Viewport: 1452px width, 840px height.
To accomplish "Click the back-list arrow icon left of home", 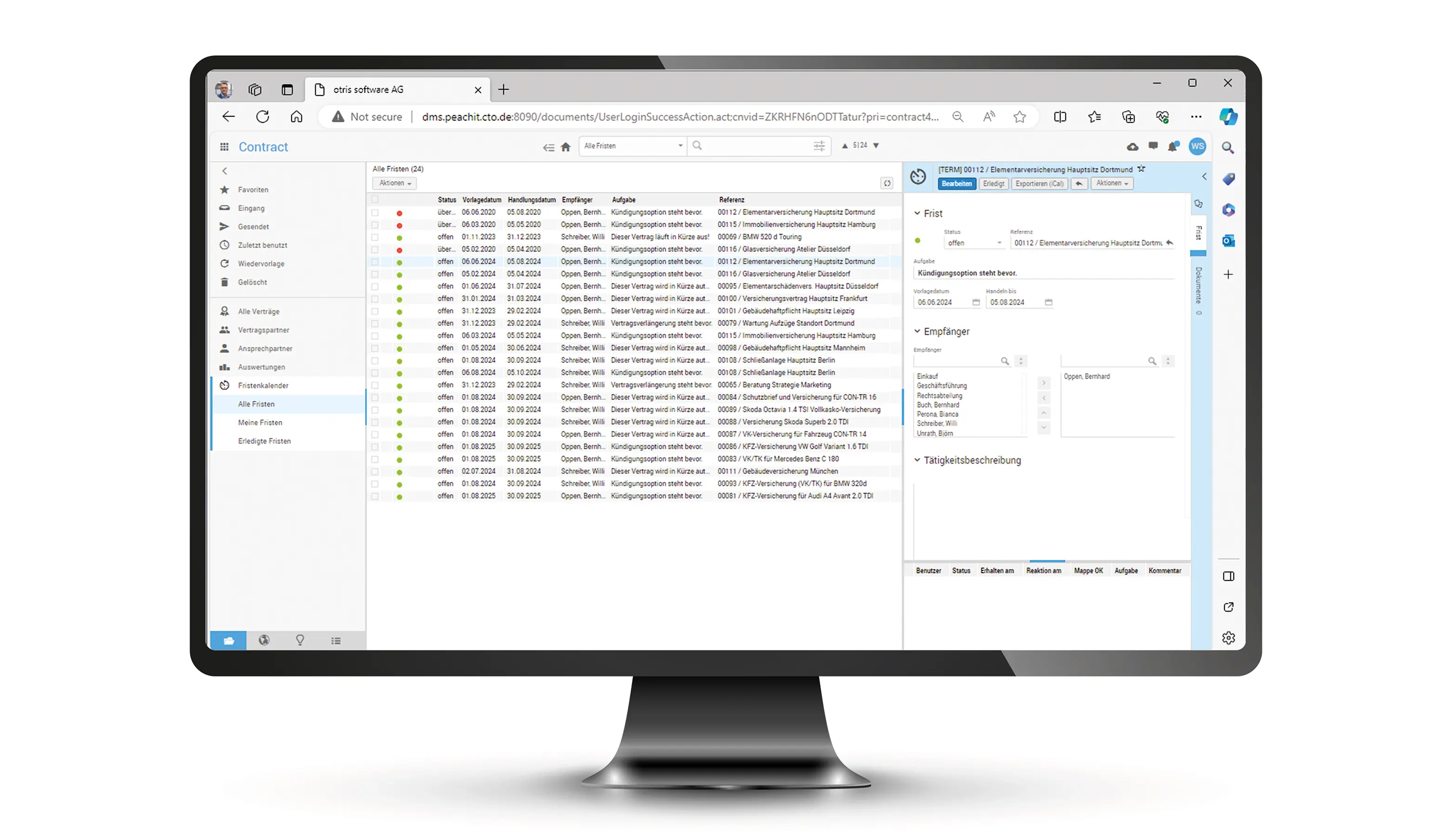I will 549,147.
